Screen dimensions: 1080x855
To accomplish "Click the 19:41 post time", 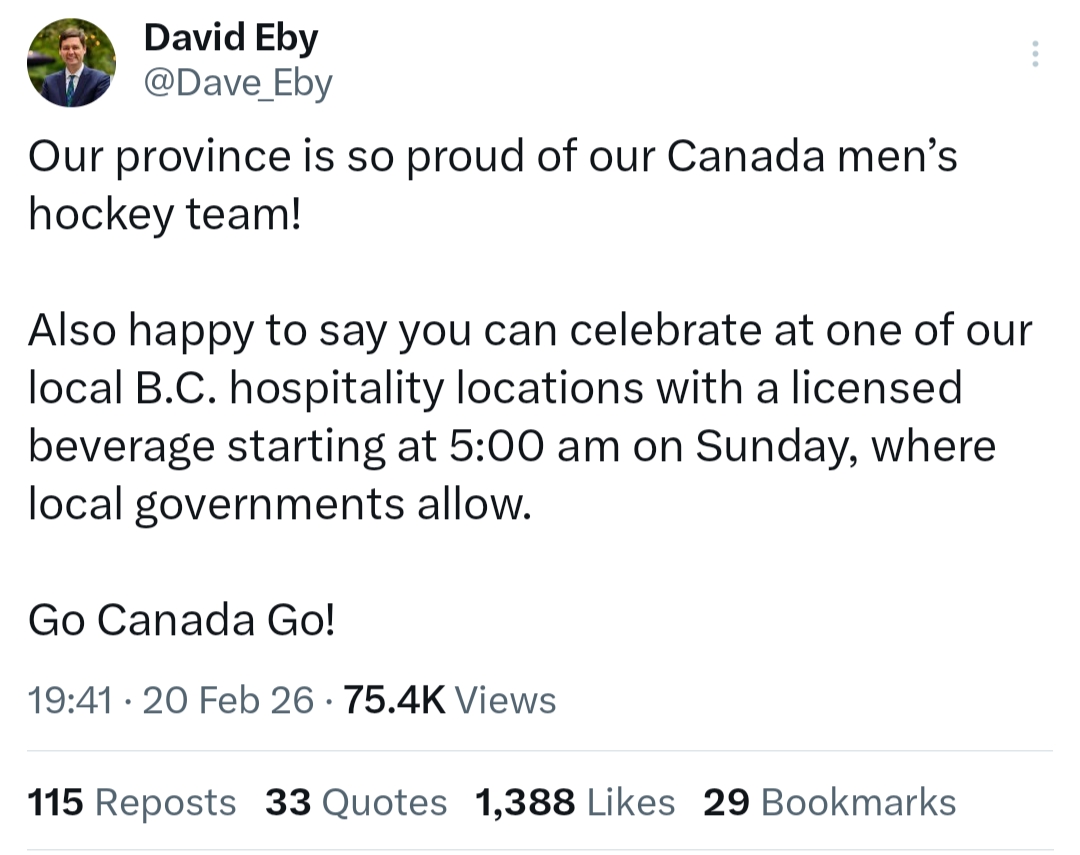I will (69, 700).
